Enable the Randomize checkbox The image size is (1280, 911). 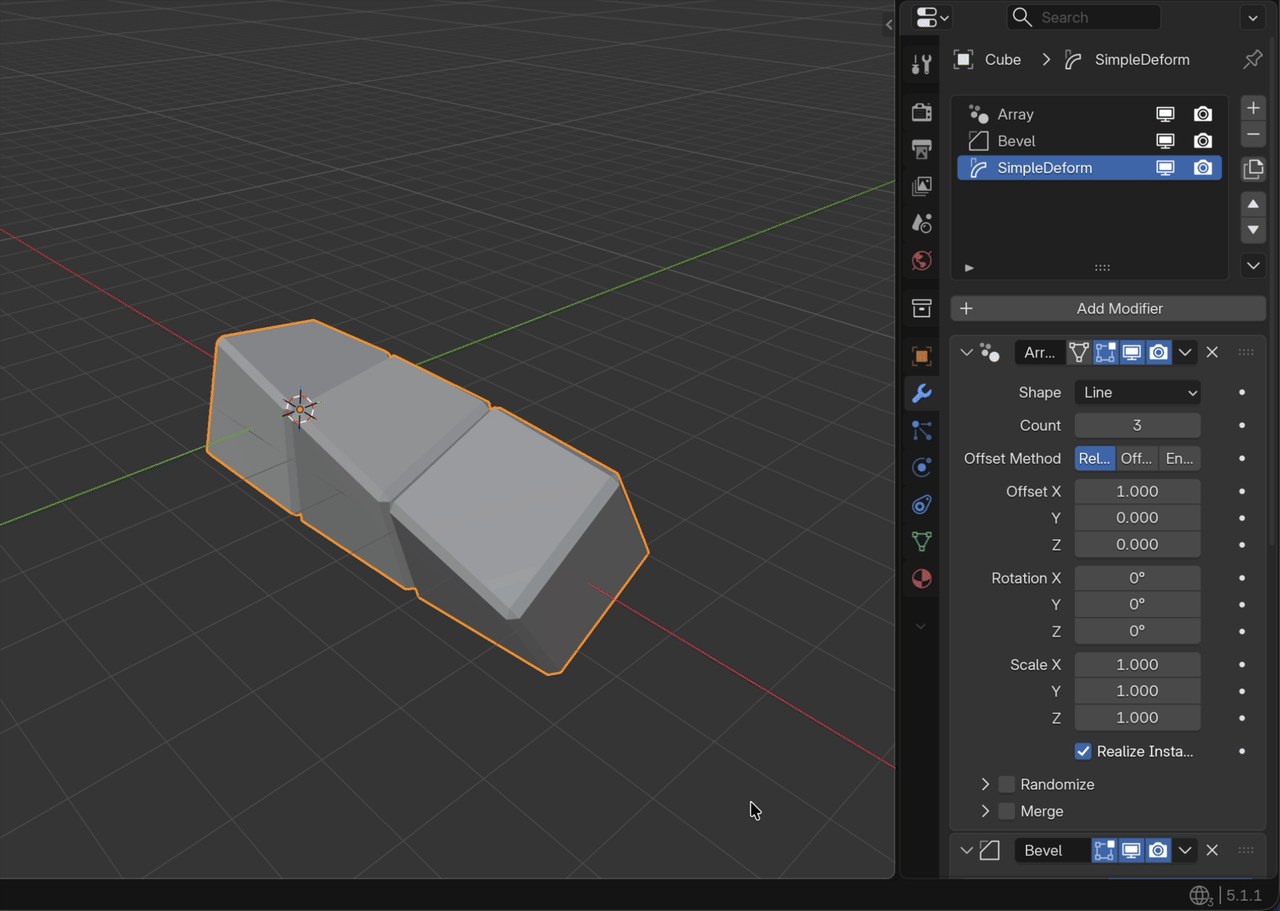(1007, 784)
